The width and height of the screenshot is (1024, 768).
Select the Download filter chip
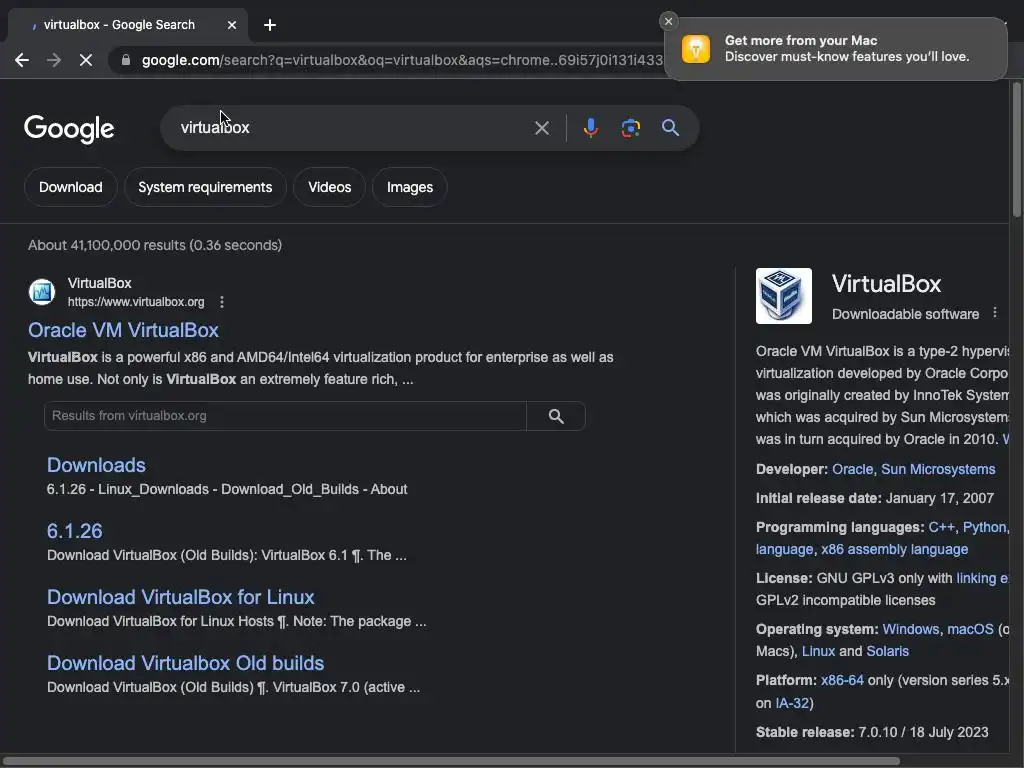point(71,187)
